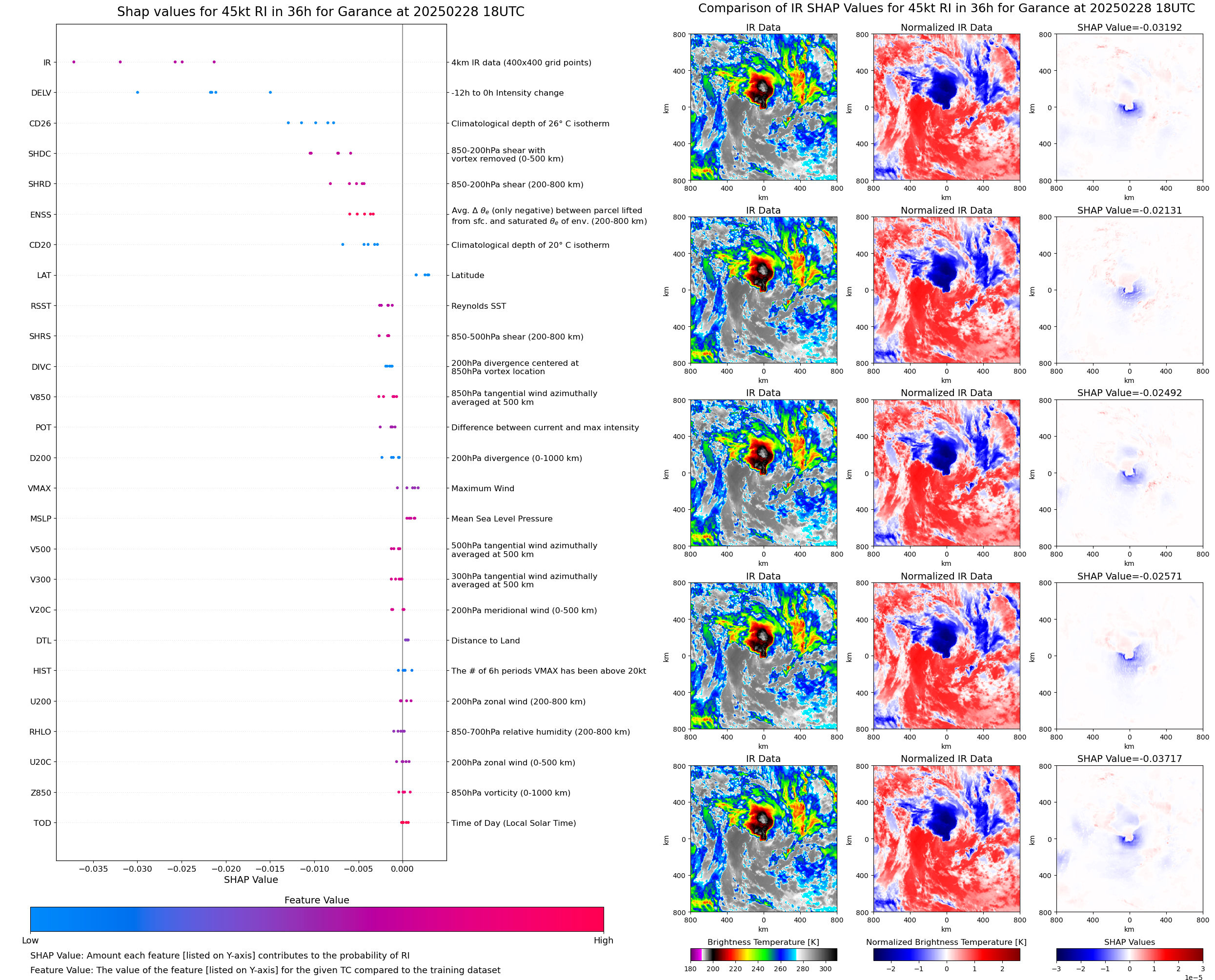
Task: Click the SHAP Values colorbar
Action: point(1129,955)
